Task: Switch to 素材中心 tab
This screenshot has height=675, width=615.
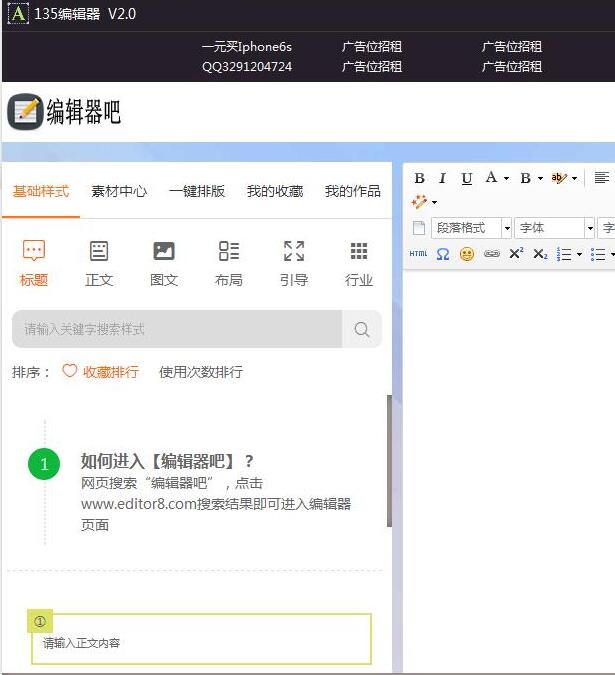Action: (x=119, y=191)
